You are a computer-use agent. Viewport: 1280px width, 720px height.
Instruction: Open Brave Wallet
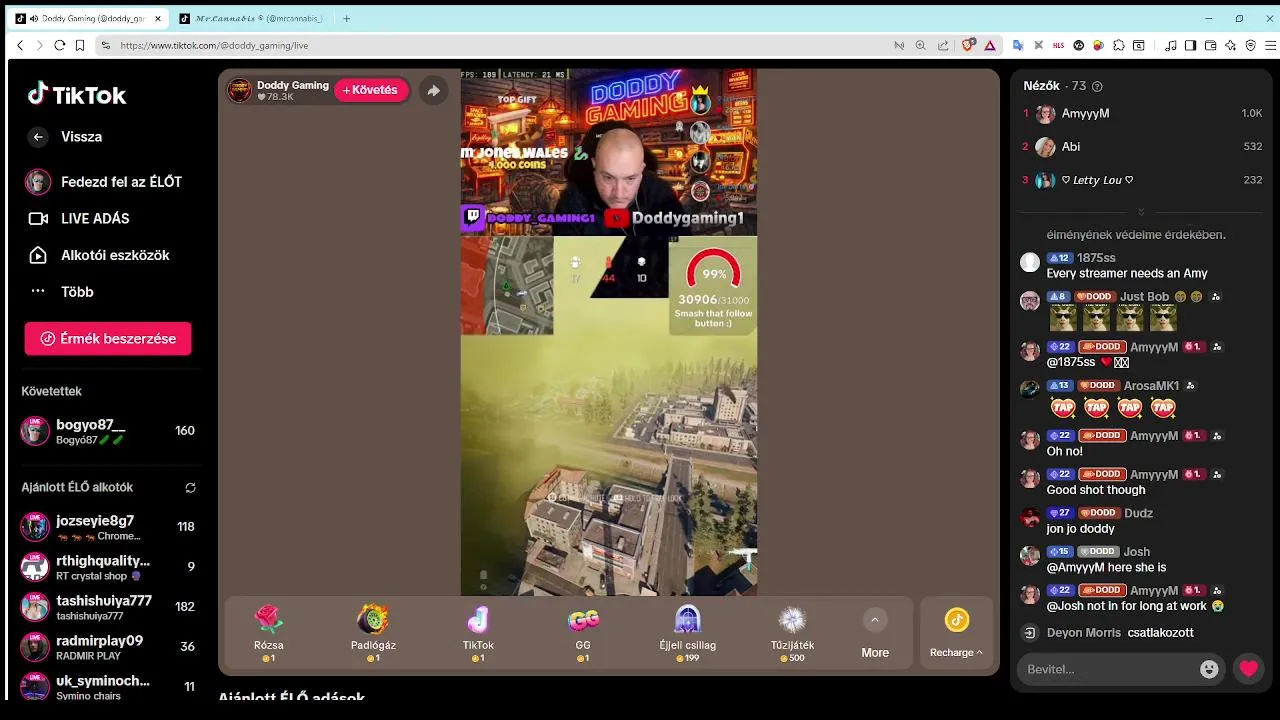(1211, 45)
